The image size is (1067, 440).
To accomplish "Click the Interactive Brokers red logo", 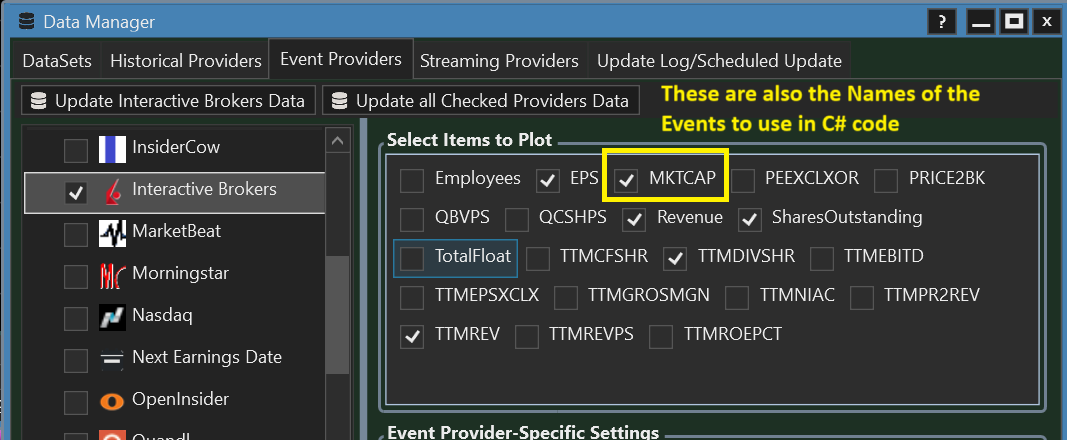I will pos(112,191).
